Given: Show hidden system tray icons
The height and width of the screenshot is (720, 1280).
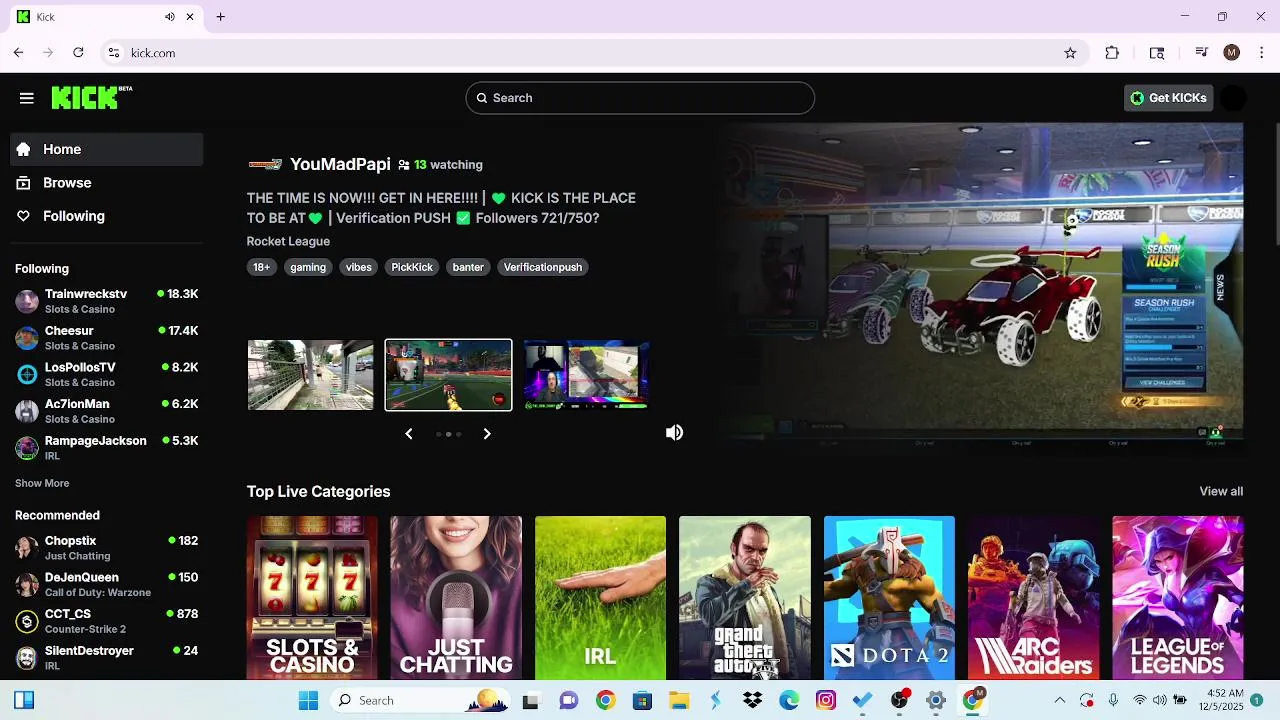Looking at the screenshot, I should pyautogui.click(x=1060, y=700).
